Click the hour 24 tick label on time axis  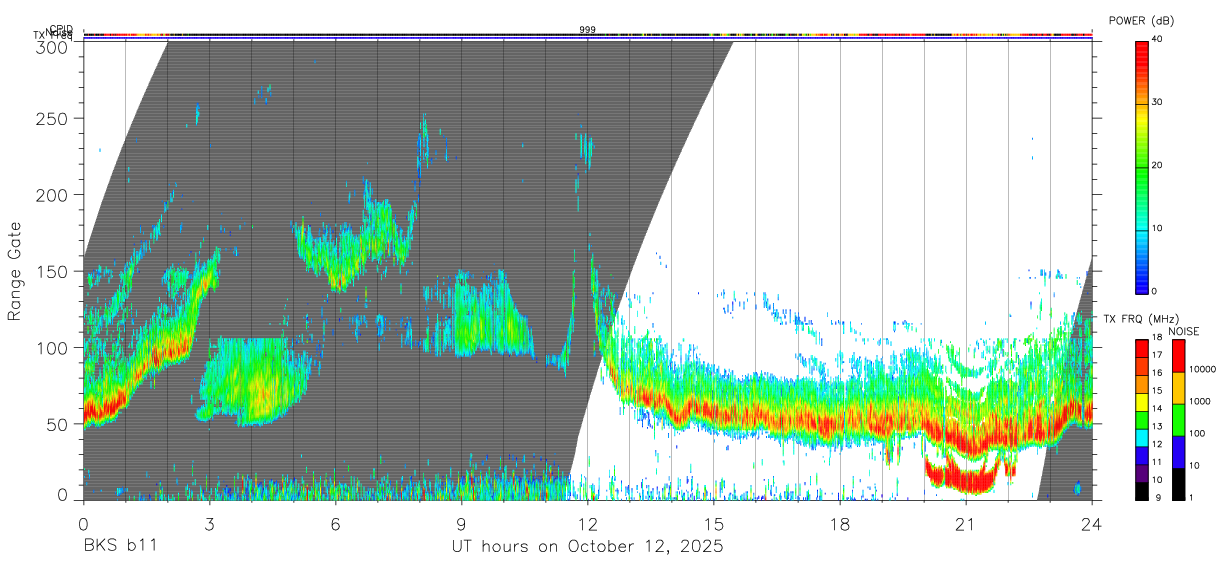click(x=1092, y=524)
